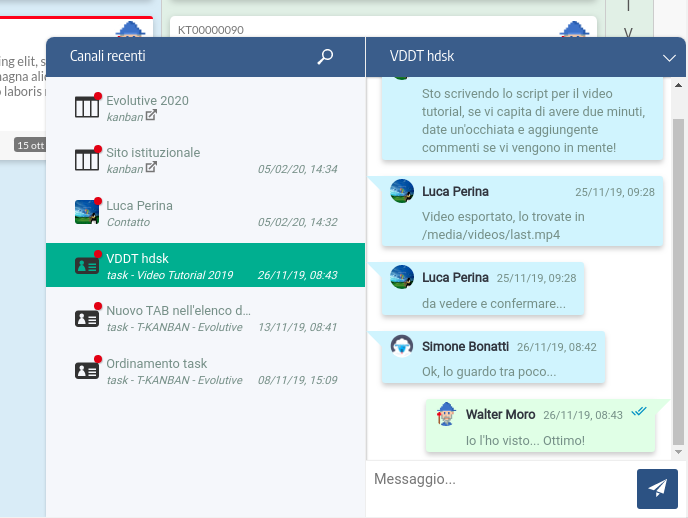This screenshot has height=518, width=688.
Task: Collapse the VDDT hdsk chat panel chevron
Action: (670, 58)
